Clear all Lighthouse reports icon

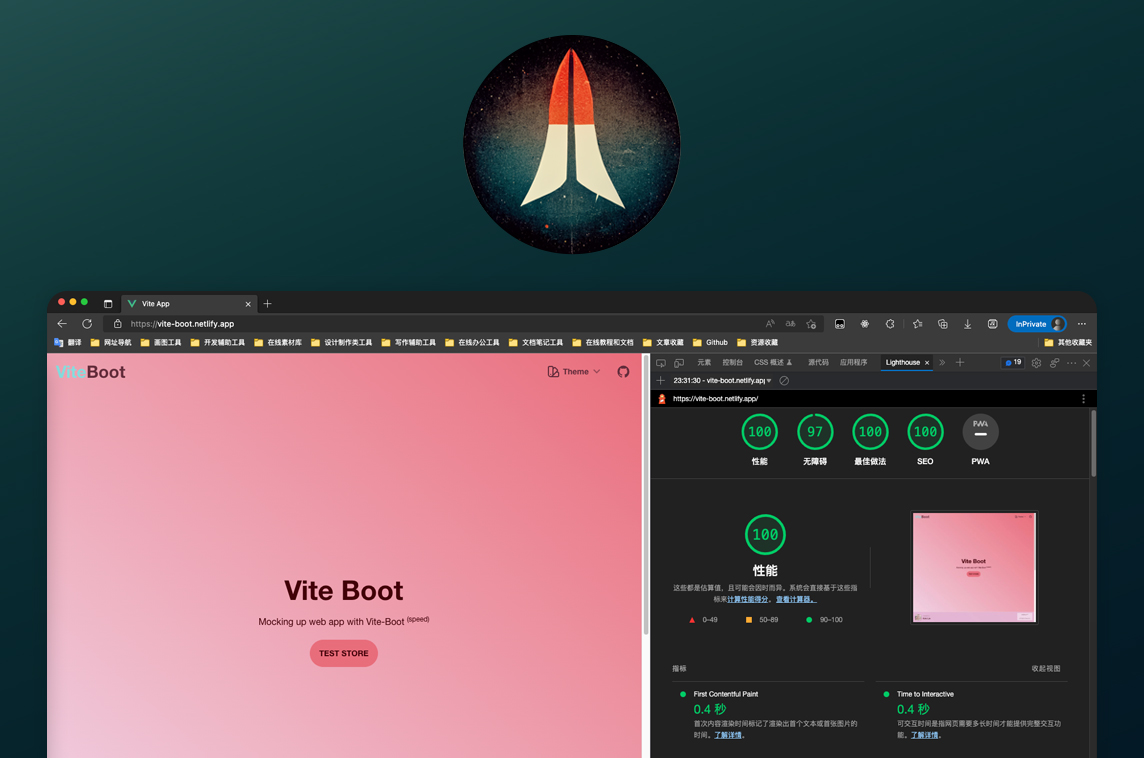click(784, 381)
